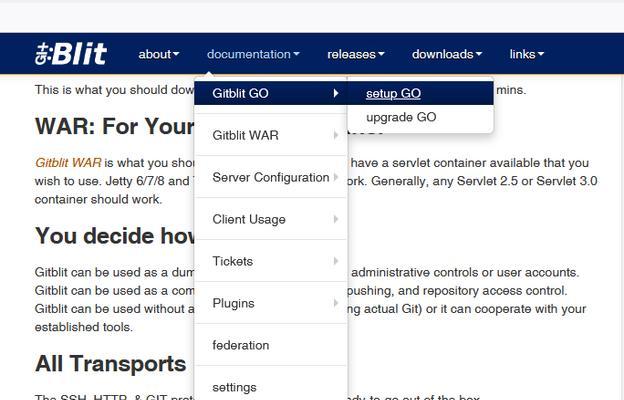The height and width of the screenshot is (400, 624).
Task: Collapse the documentation dropdown menu
Action: (x=253, y=54)
